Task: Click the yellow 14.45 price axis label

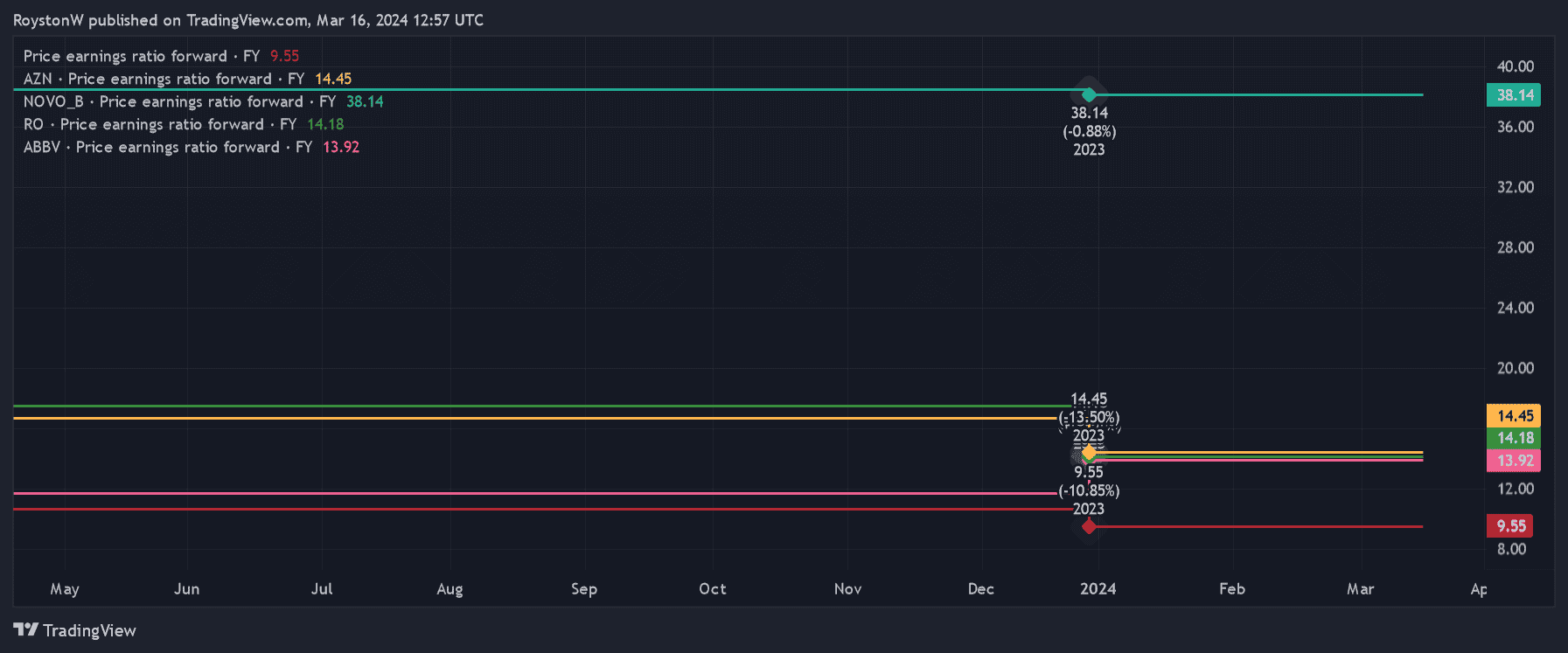Action: point(1514,416)
